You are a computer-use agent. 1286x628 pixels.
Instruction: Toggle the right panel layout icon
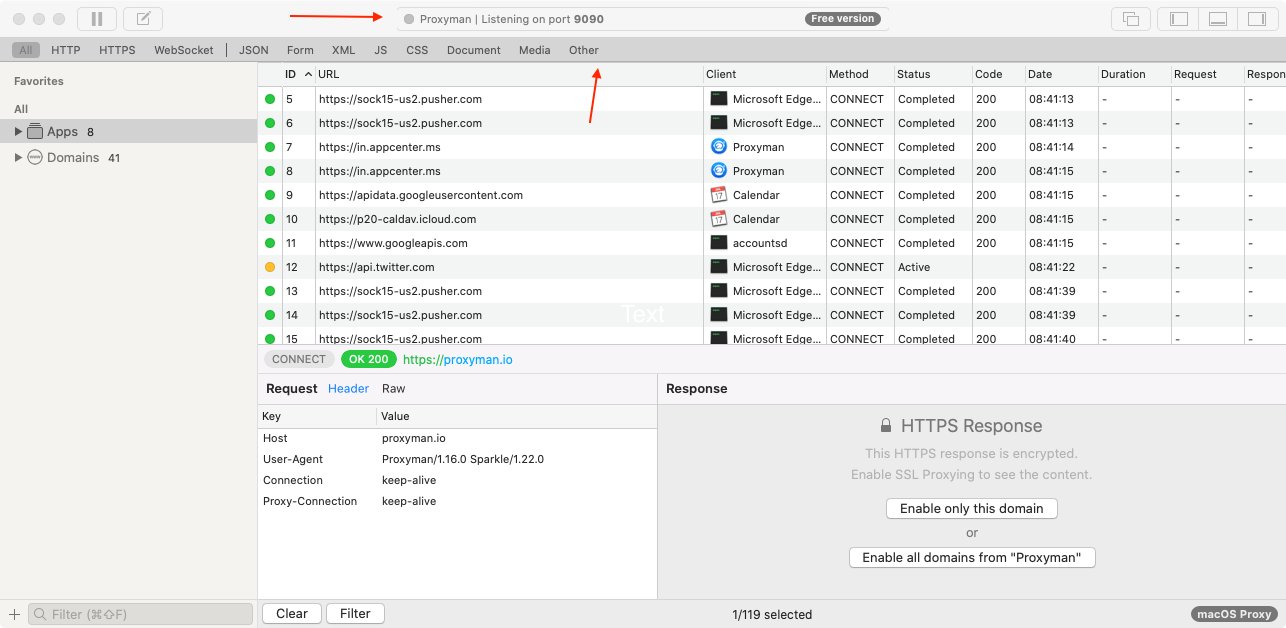1257,18
